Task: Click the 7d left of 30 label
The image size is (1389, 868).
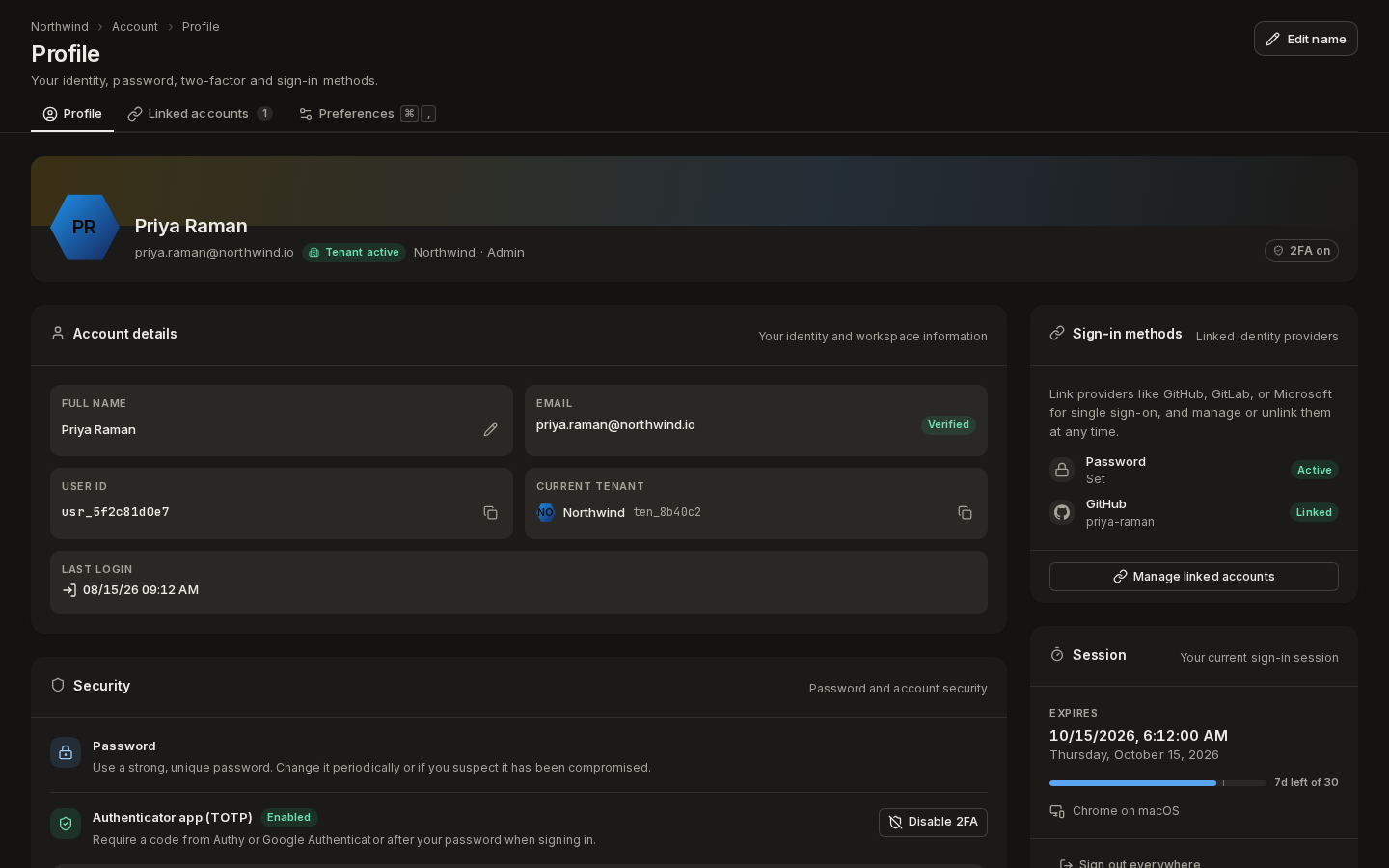Action: [x=1306, y=783]
